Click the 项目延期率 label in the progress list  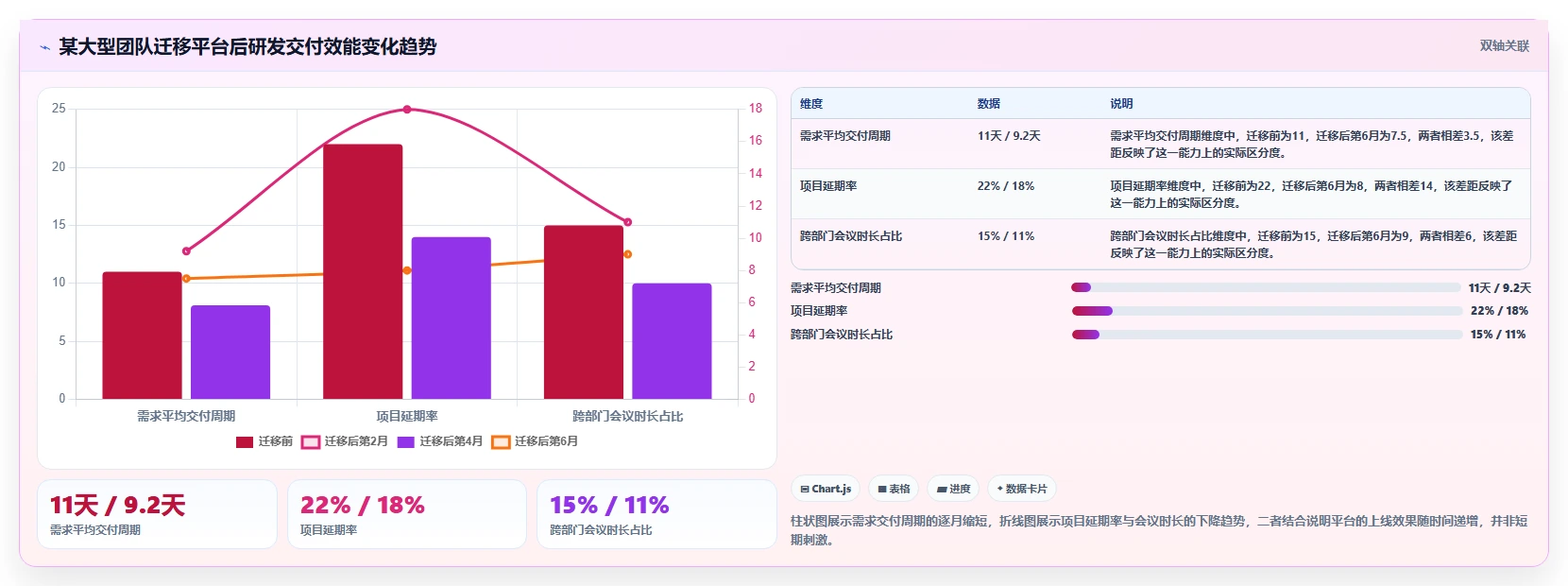tap(819, 311)
